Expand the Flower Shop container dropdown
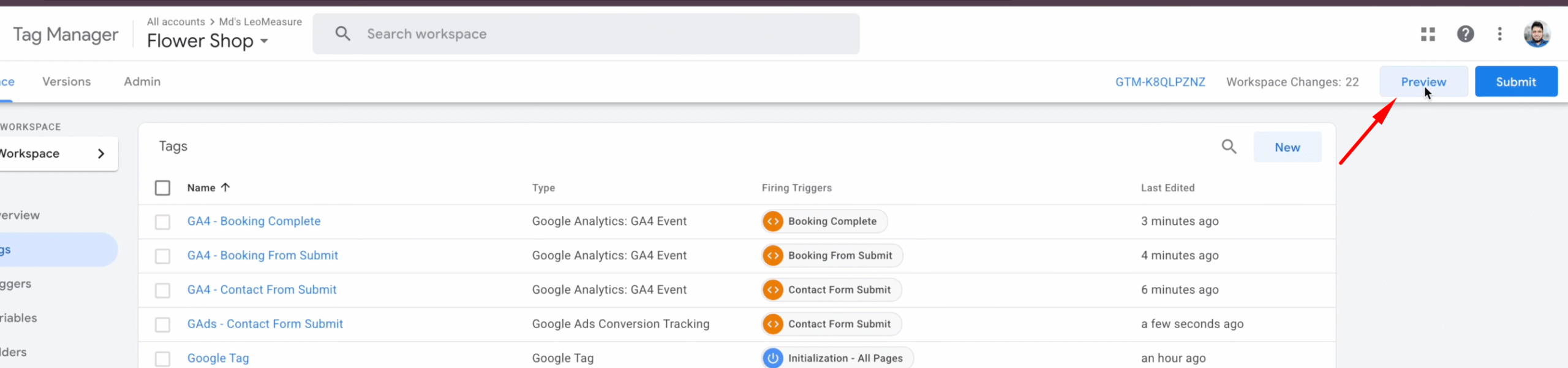Image resolution: width=1568 pixels, height=368 pixels. pos(264,41)
